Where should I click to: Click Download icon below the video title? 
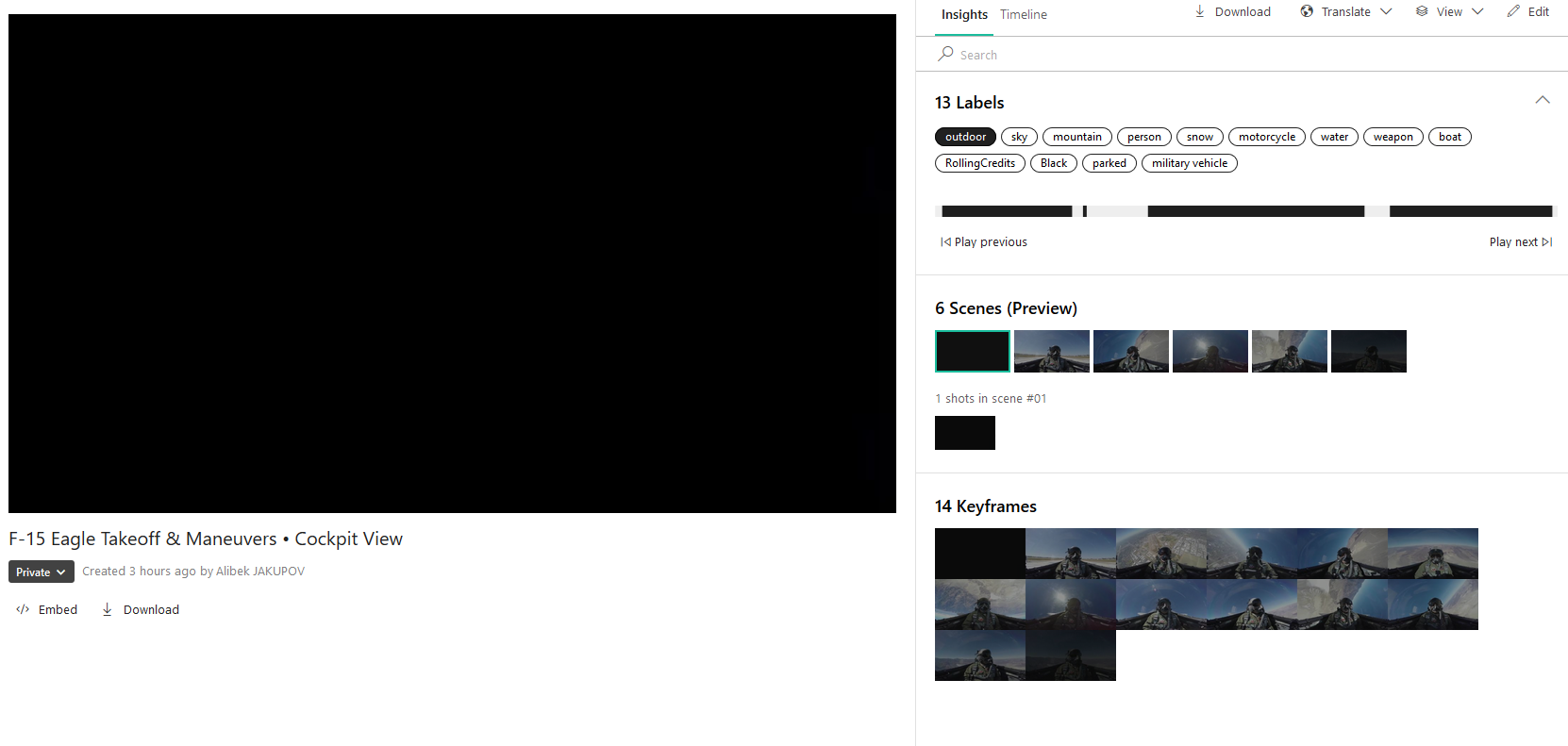108,609
